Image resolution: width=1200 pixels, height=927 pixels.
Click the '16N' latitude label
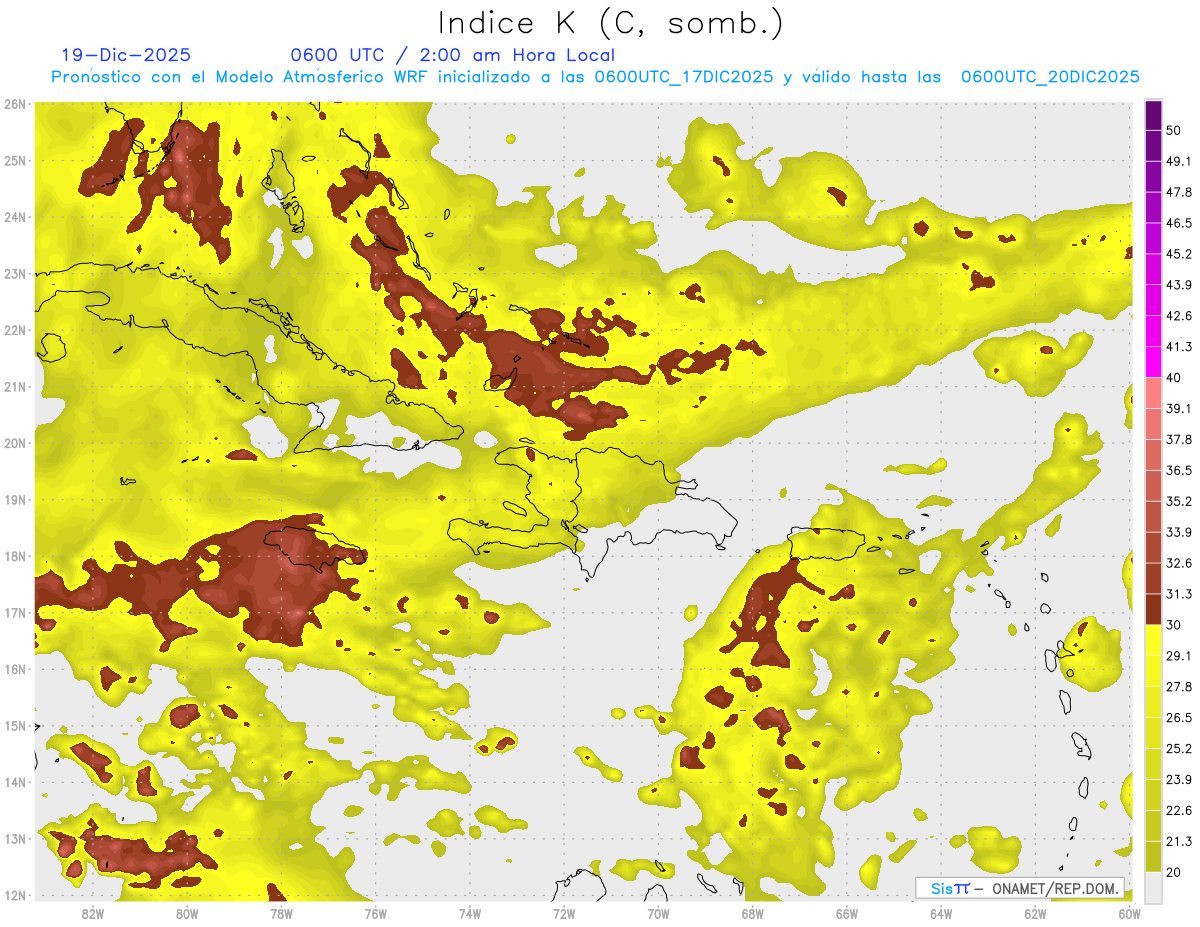14,669
